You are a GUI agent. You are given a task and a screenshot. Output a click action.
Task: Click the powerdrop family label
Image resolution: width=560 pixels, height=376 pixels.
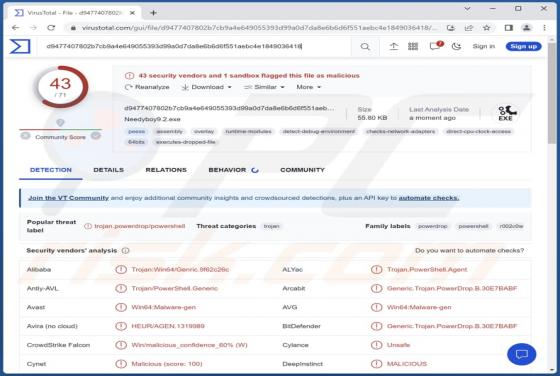click(x=432, y=226)
